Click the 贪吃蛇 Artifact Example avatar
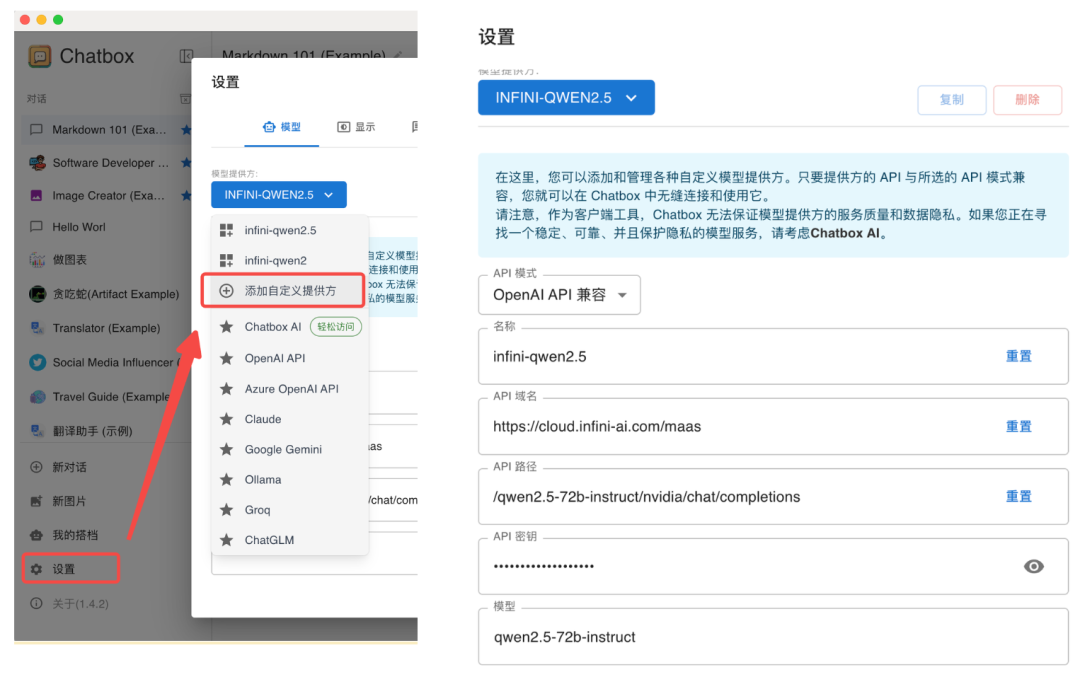The height and width of the screenshot is (689, 1080). click(x=37, y=294)
